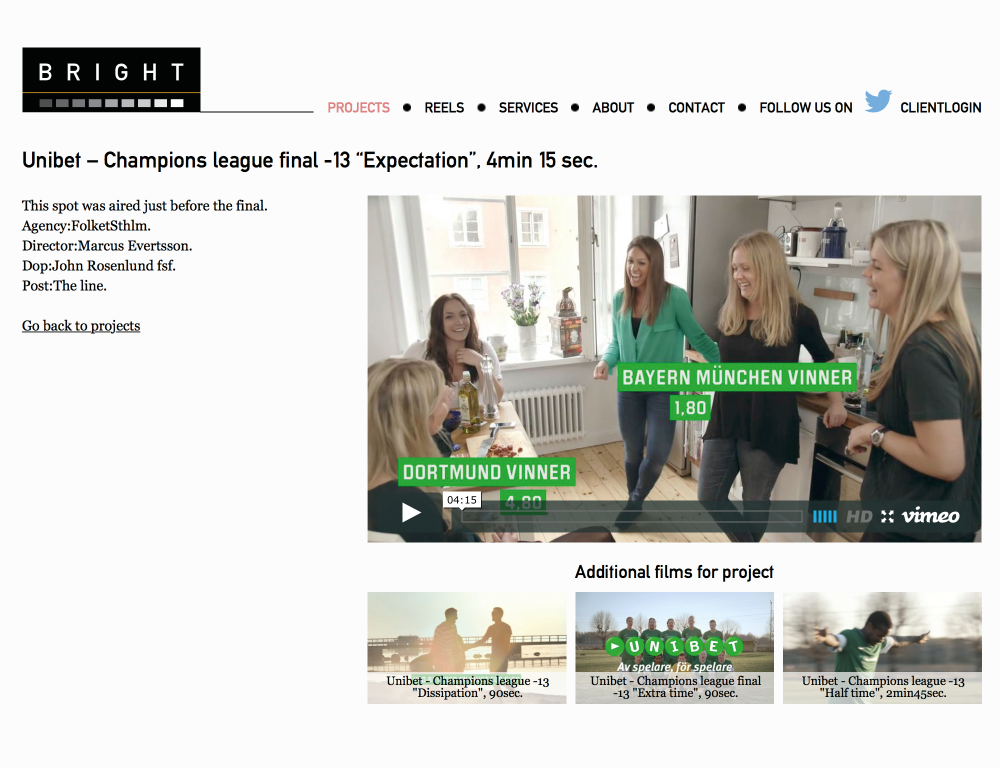Click the Follow Us On link
This screenshot has width=1000, height=768.
coord(805,108)
